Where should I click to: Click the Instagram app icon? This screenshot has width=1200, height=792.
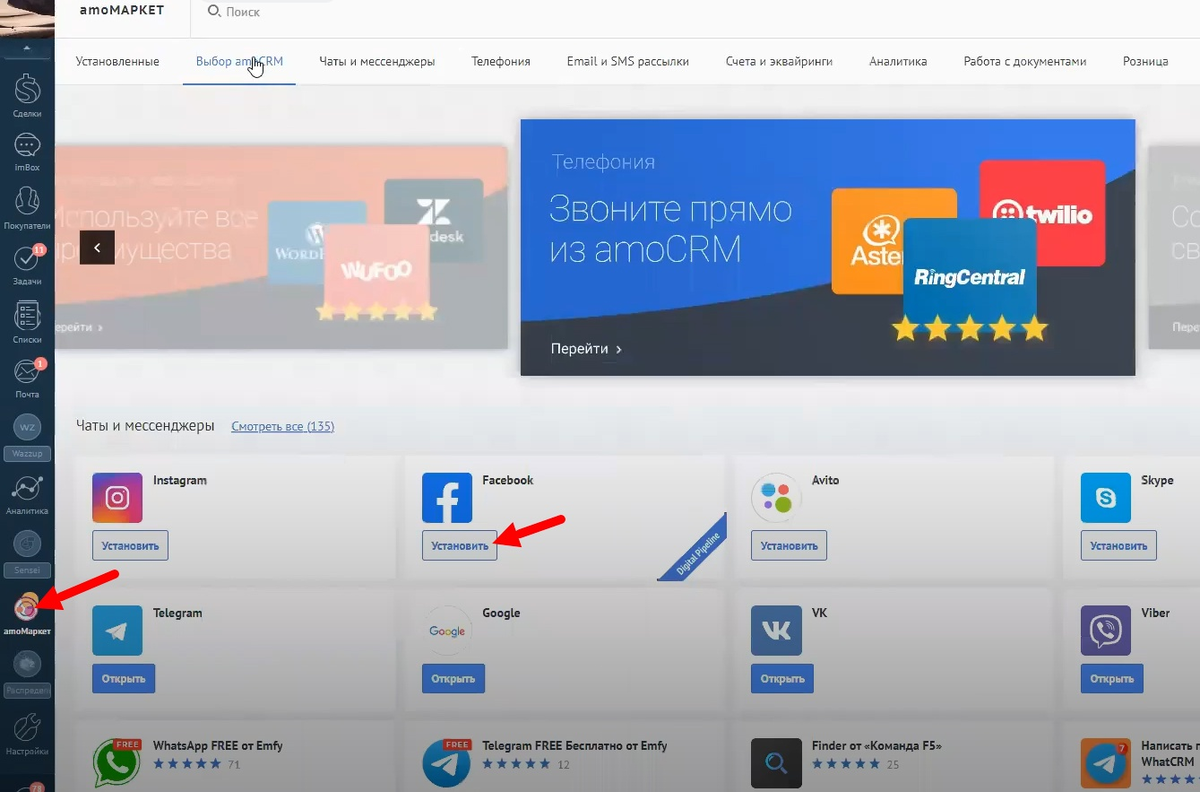(x=117, y=498)
